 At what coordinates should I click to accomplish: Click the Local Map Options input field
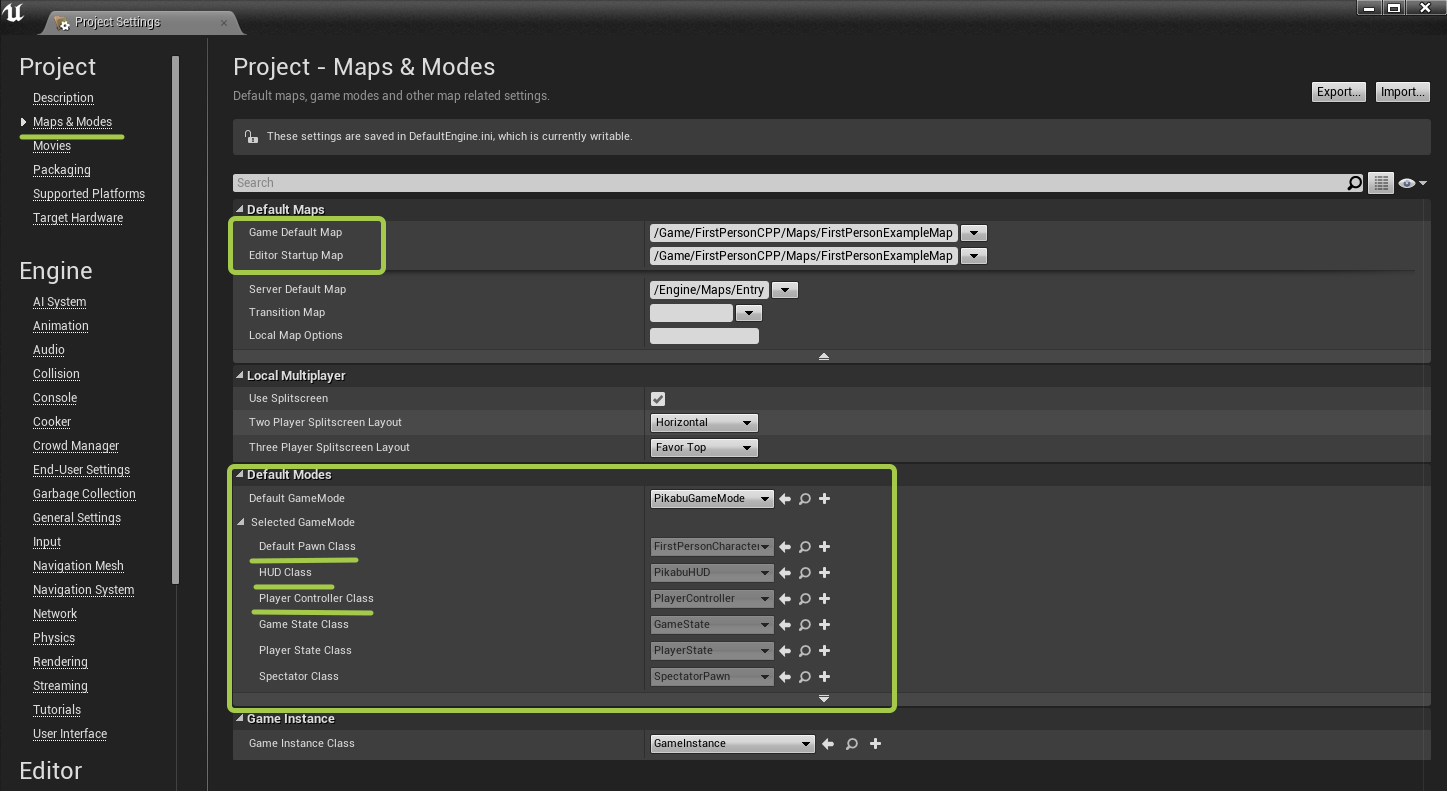(x=704, y=336)
